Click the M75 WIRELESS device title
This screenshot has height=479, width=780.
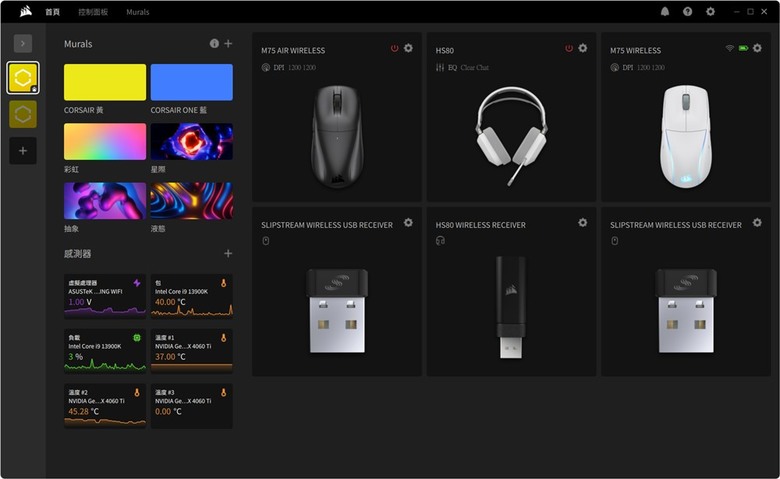click(x=635, y=50)
